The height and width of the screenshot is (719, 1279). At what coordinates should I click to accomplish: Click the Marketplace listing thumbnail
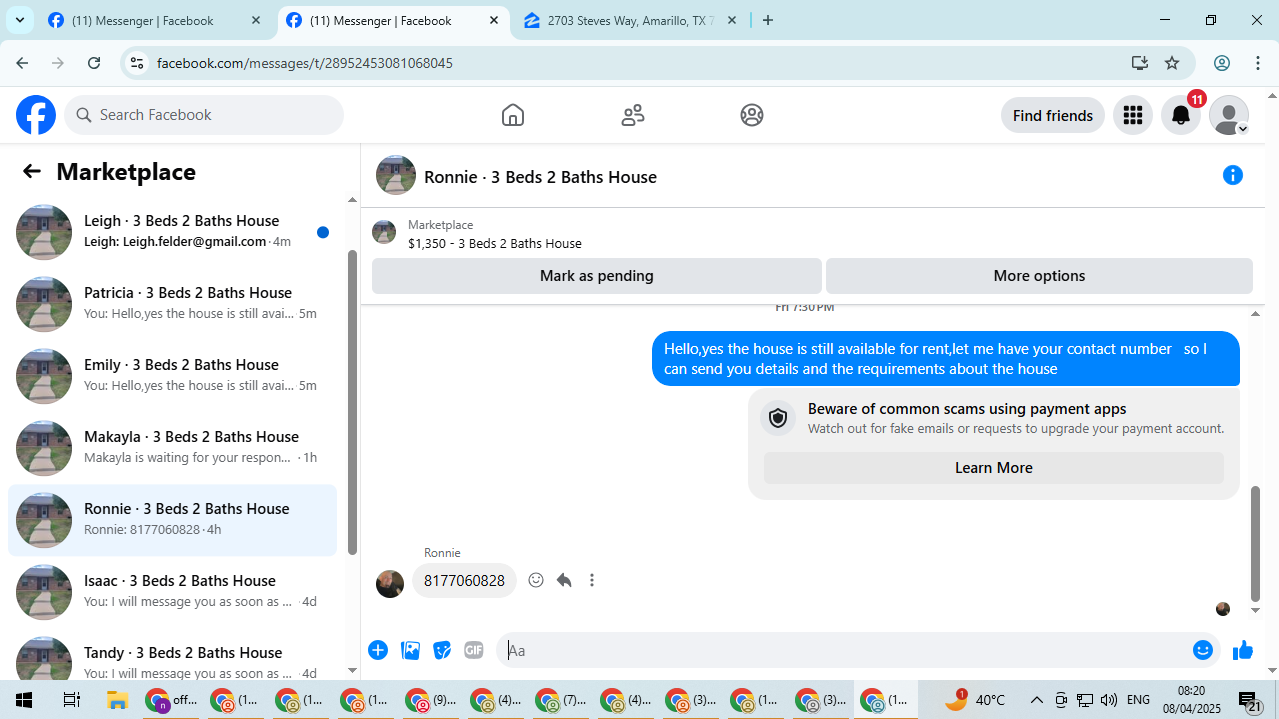(384, 233)
